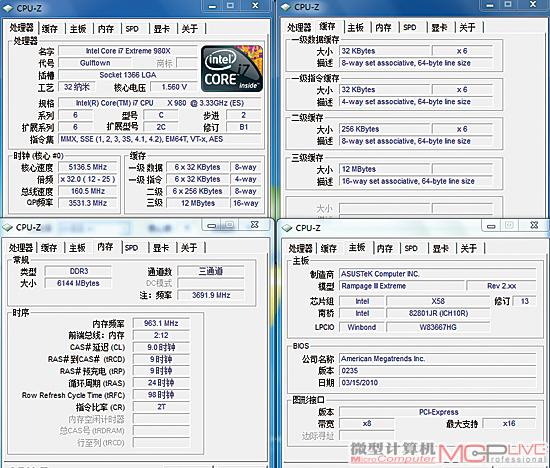Open 主板 tab in top-left CPU-Z window
Image resolution: width=550 pixels, height=468 pixels.
(78, 28)
